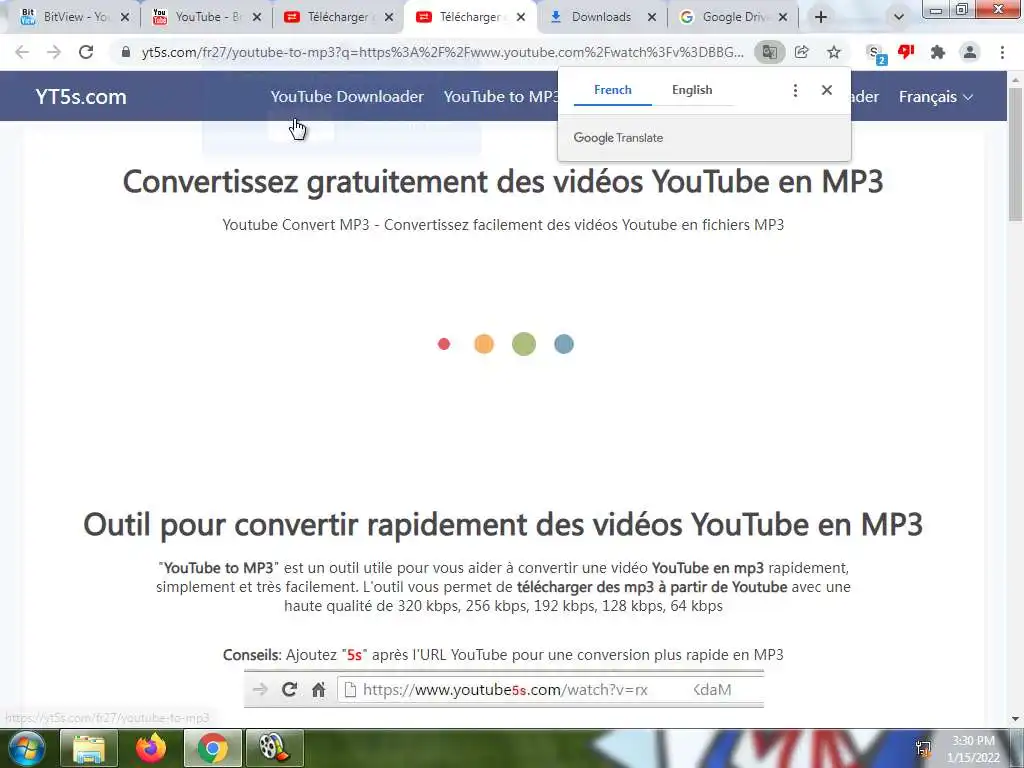Click the page vertical scrollbar thumb
The width and height of the screenshot is (1024, 768).
[x=1016, y=153]
